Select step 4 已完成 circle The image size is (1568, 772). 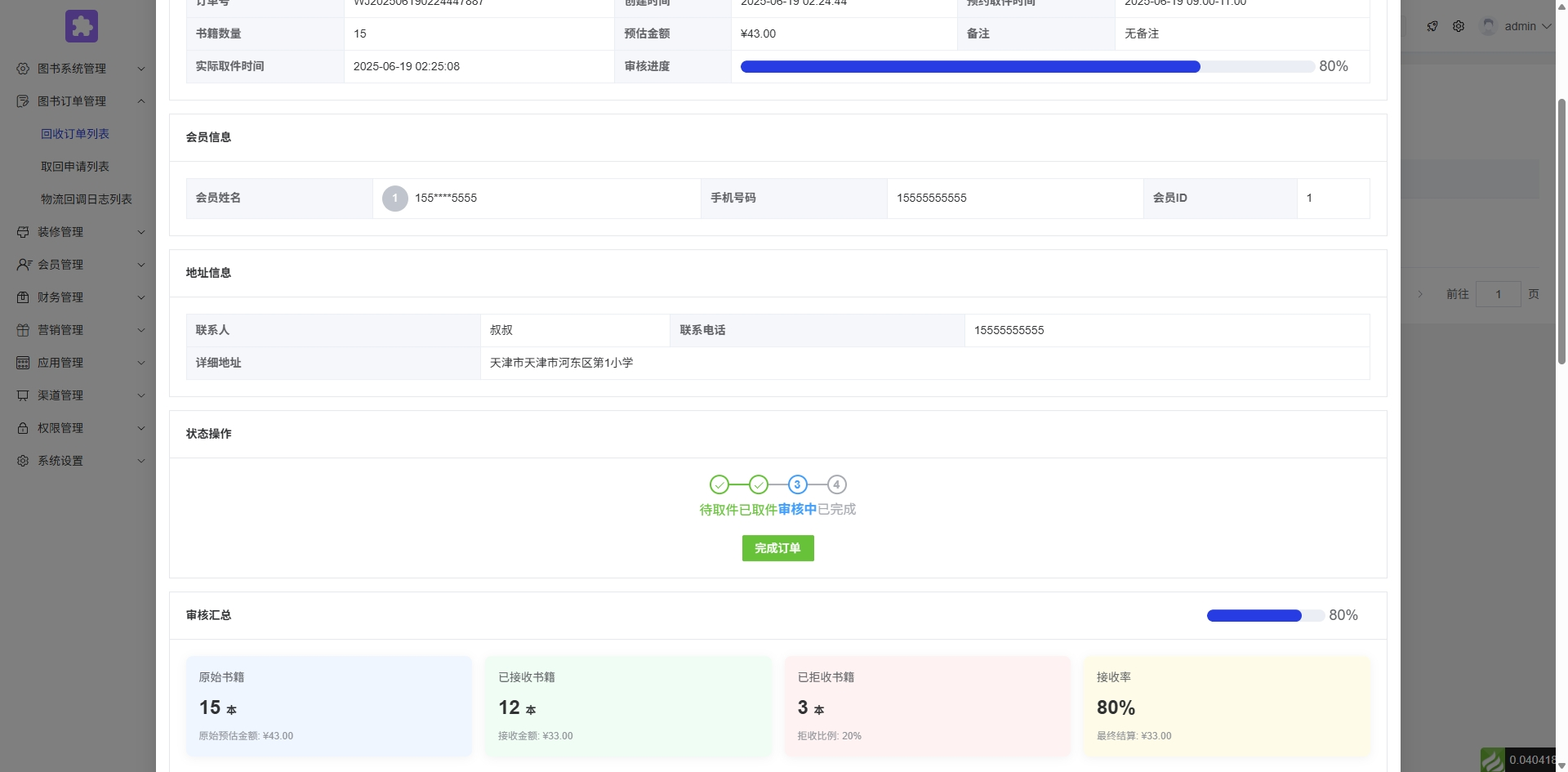coord(836,484)
